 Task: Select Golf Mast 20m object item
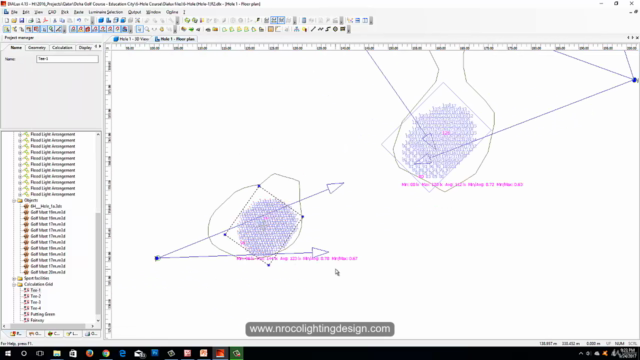point(48,272)
